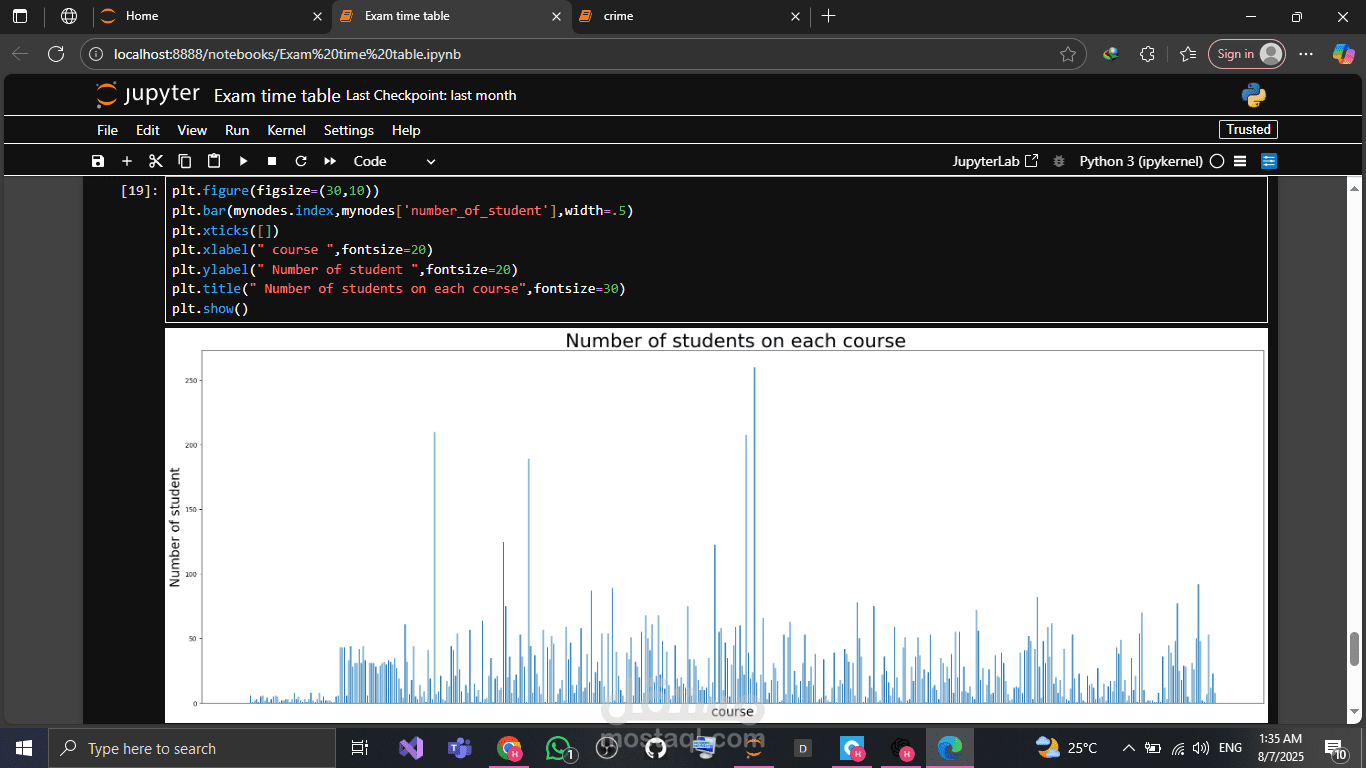
Task: Open the View menu
Action: [x=192, y=130]
